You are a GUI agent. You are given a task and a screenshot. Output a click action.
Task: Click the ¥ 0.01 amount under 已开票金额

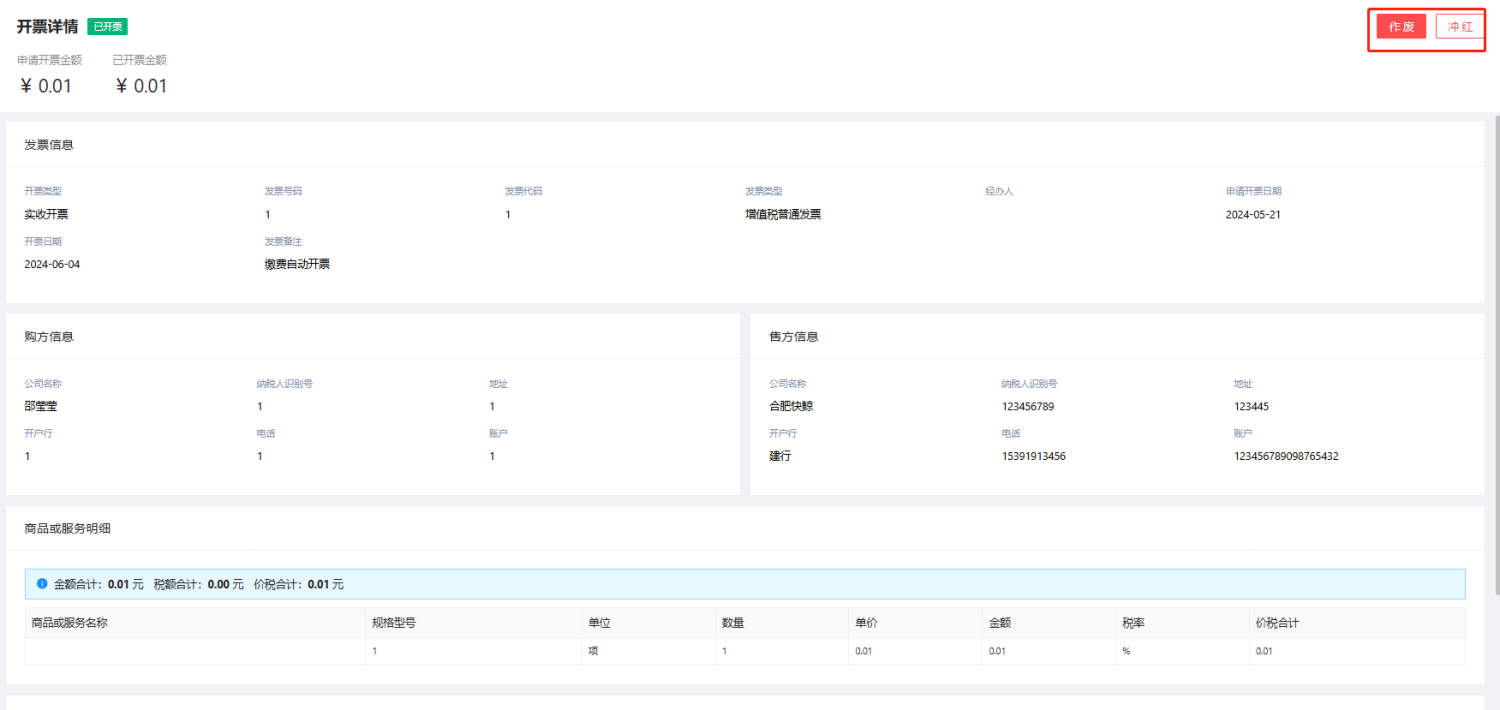141,86
